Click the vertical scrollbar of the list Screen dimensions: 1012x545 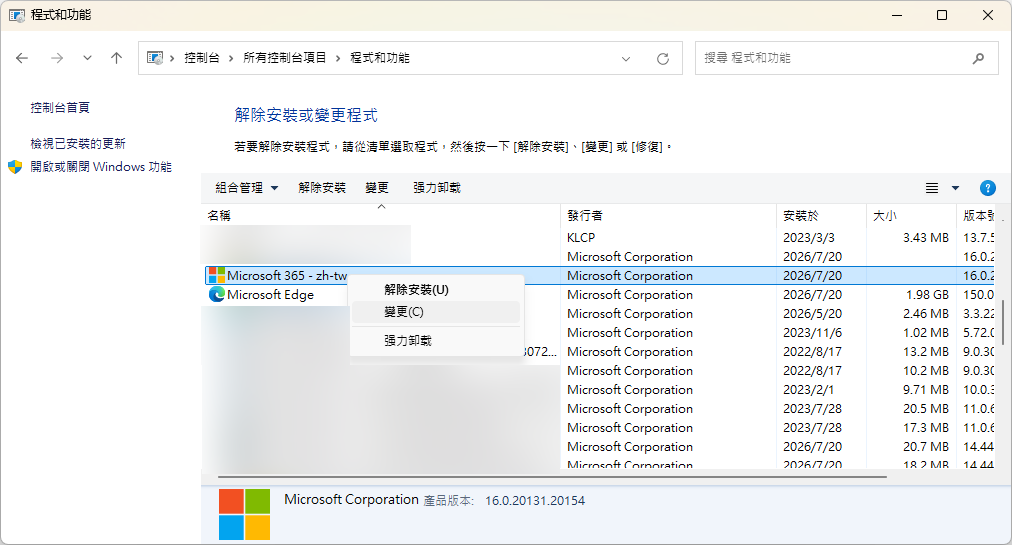pos(1002,322)
